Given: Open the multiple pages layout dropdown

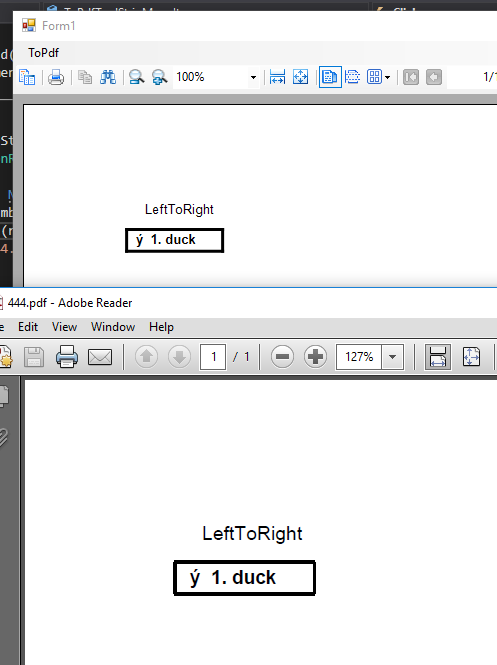Looking at the screenshot, I should click(378, 78).
